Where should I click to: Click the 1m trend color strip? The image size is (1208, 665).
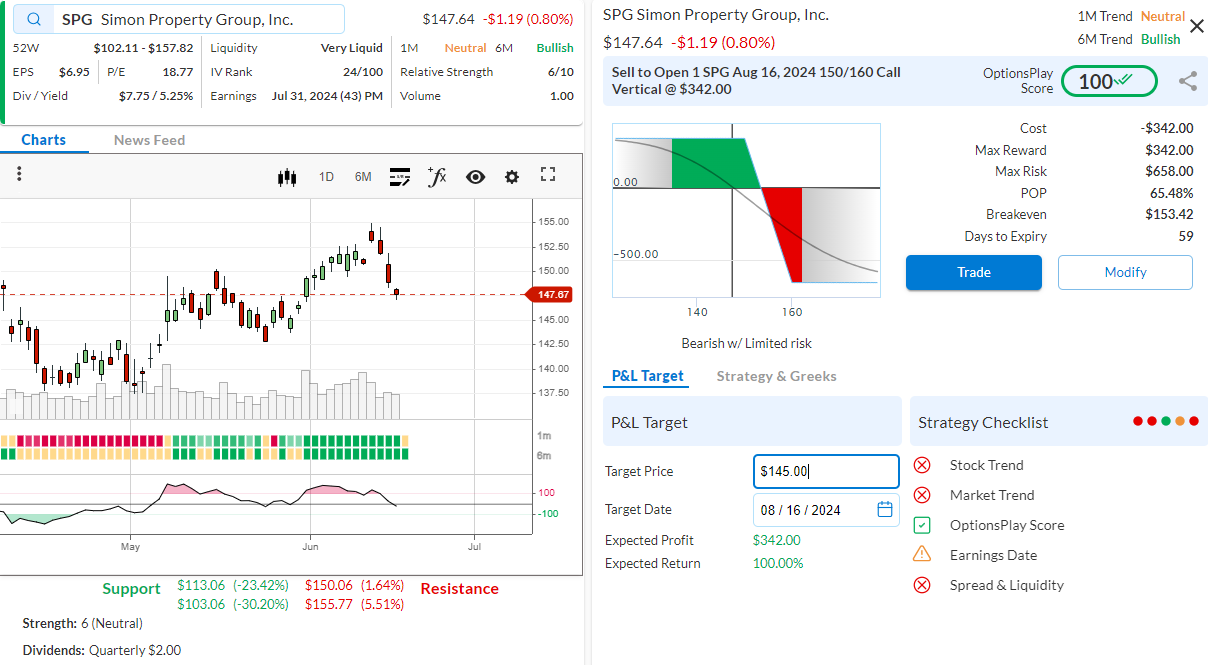205,441
